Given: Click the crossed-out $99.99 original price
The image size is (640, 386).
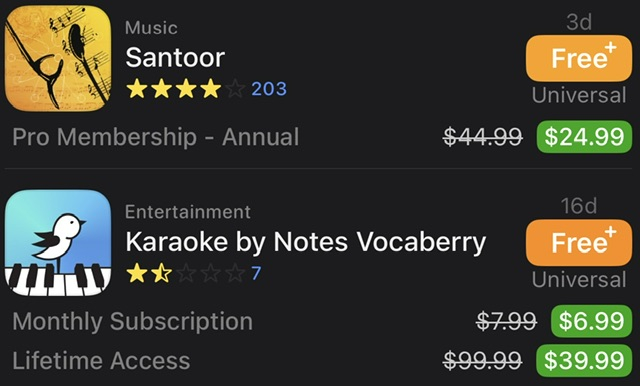Looking at the screenshot, I should click(x=483, y=361).
